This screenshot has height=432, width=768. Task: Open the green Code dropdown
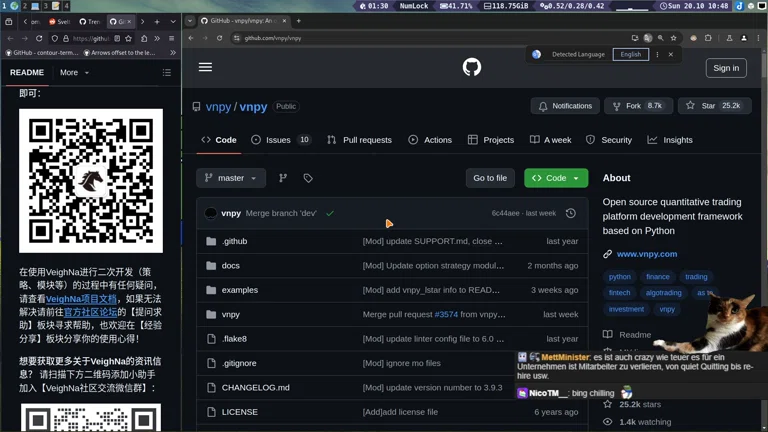556,178
